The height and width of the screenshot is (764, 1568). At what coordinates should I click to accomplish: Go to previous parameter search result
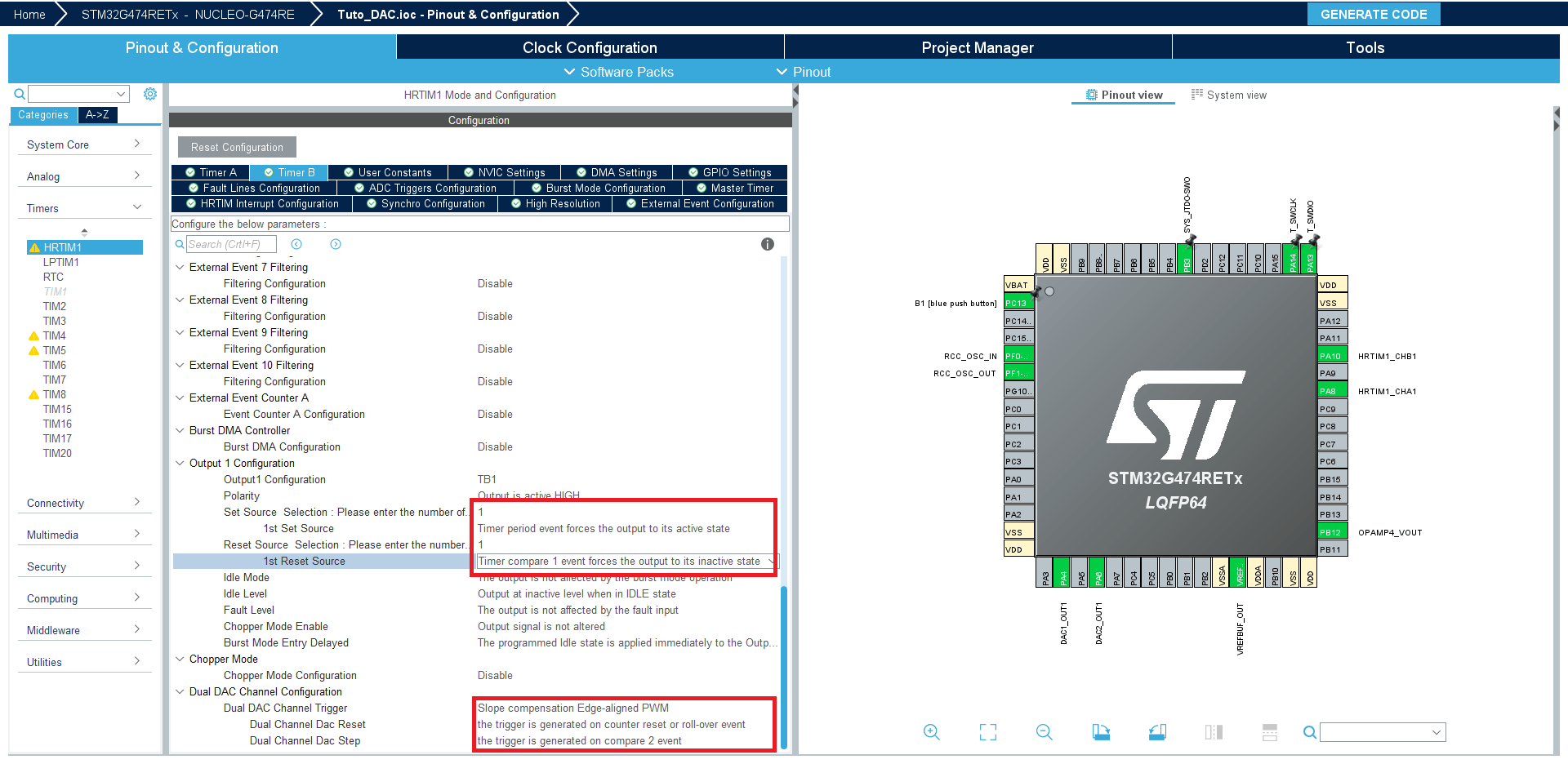coord(296,244)
